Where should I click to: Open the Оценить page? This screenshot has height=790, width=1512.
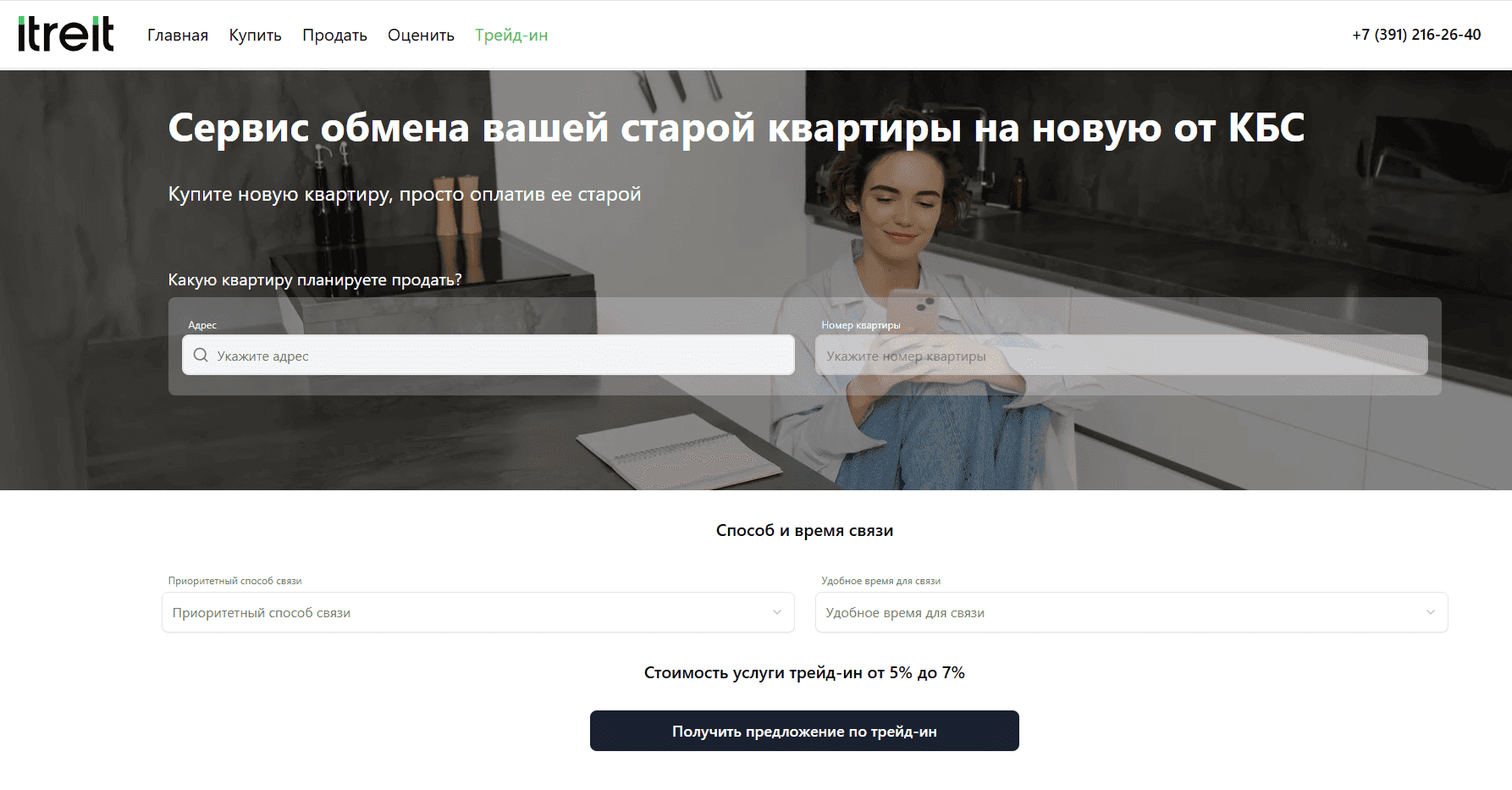click(x=421, y=35)
